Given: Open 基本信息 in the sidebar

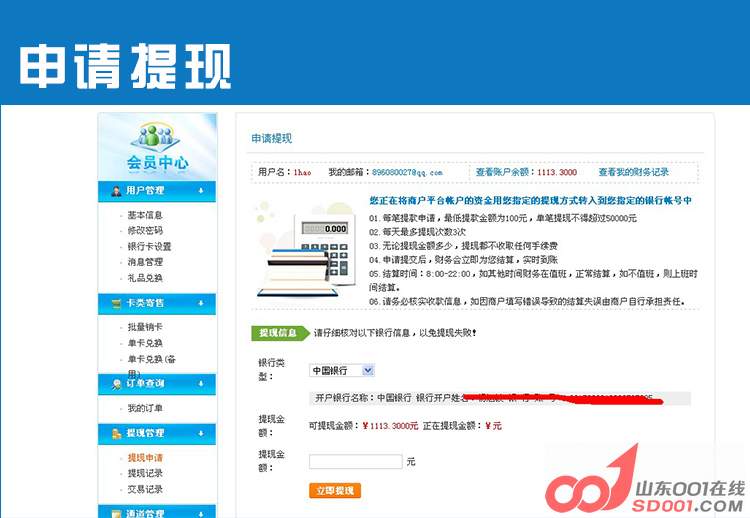Looking at the screenshot, I should (x=145, y=215).
